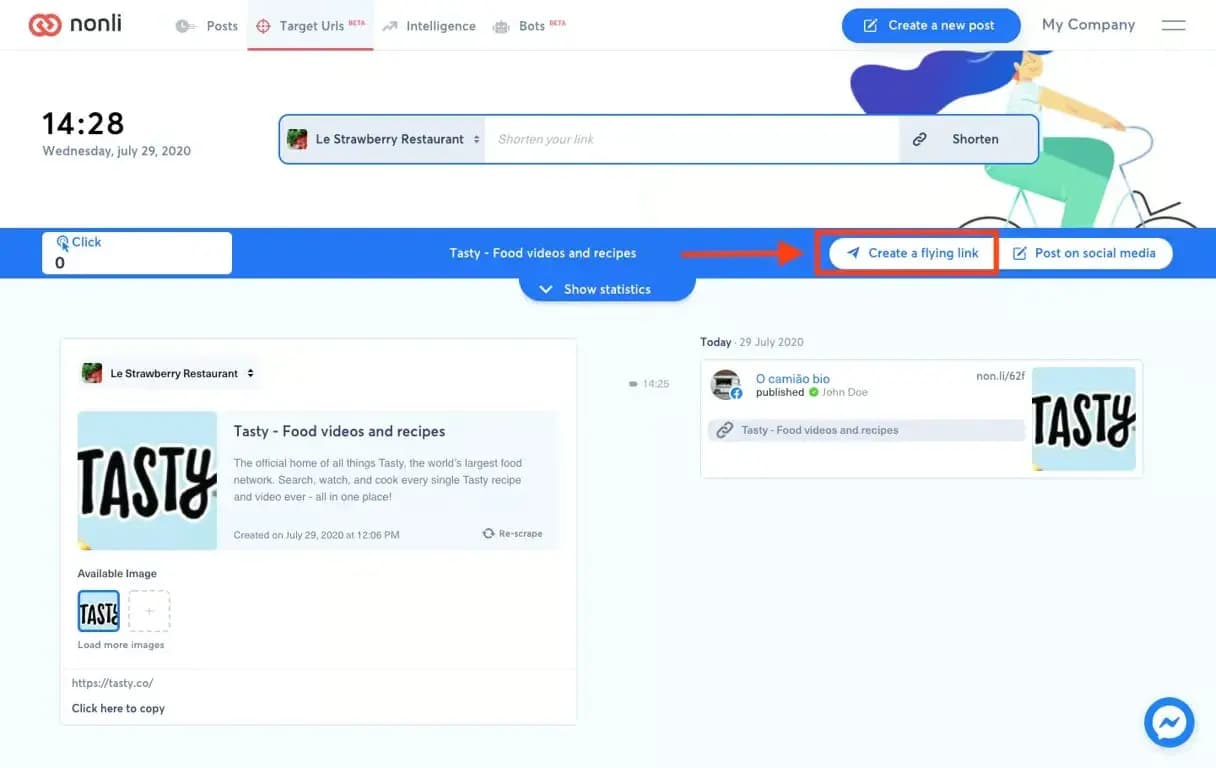Click the add image plus box
This screenshot has height=768, width=1216.
(x=149, y=611)
